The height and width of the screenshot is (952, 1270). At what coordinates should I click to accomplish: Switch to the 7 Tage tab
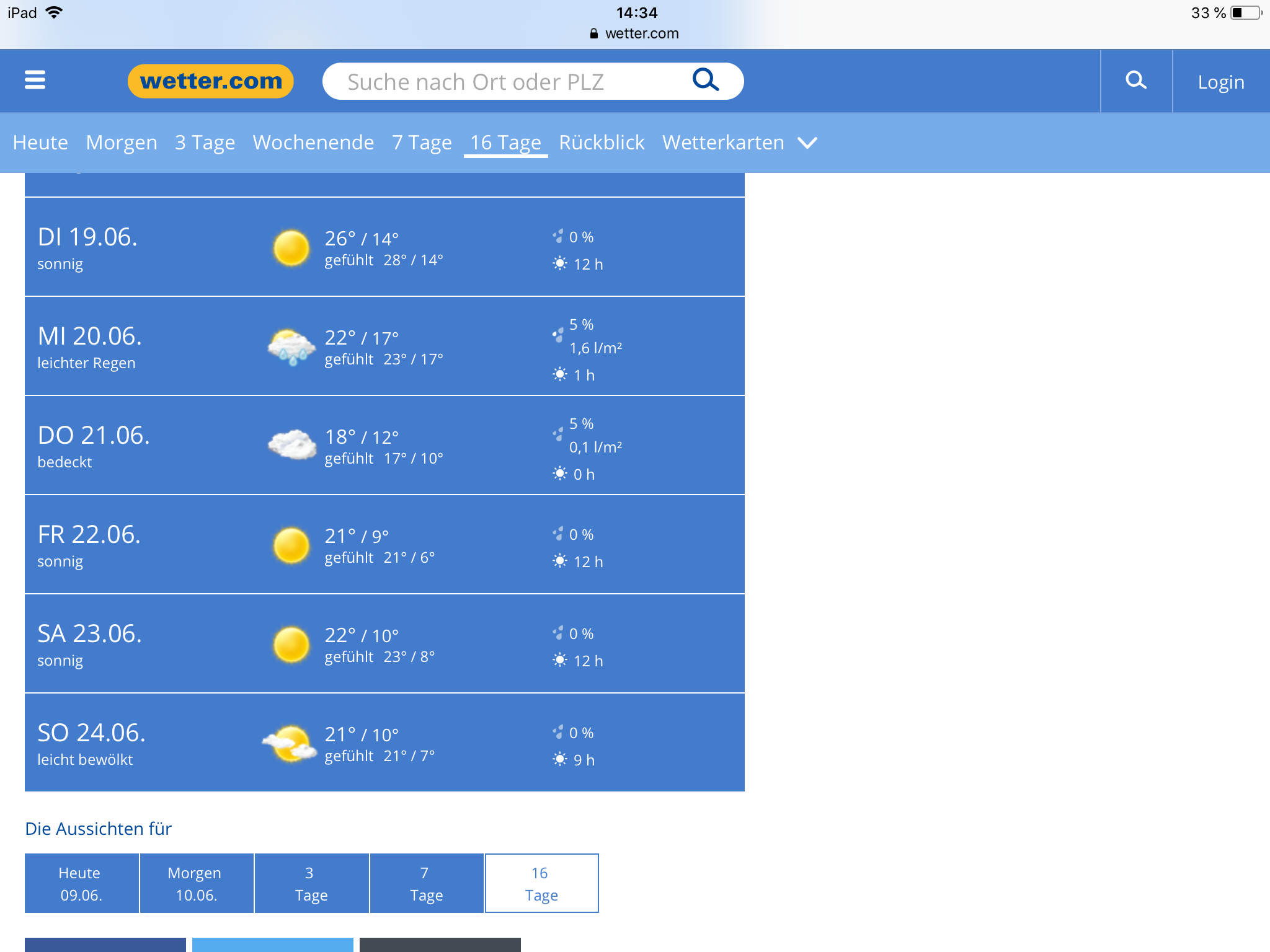[422, 143]
